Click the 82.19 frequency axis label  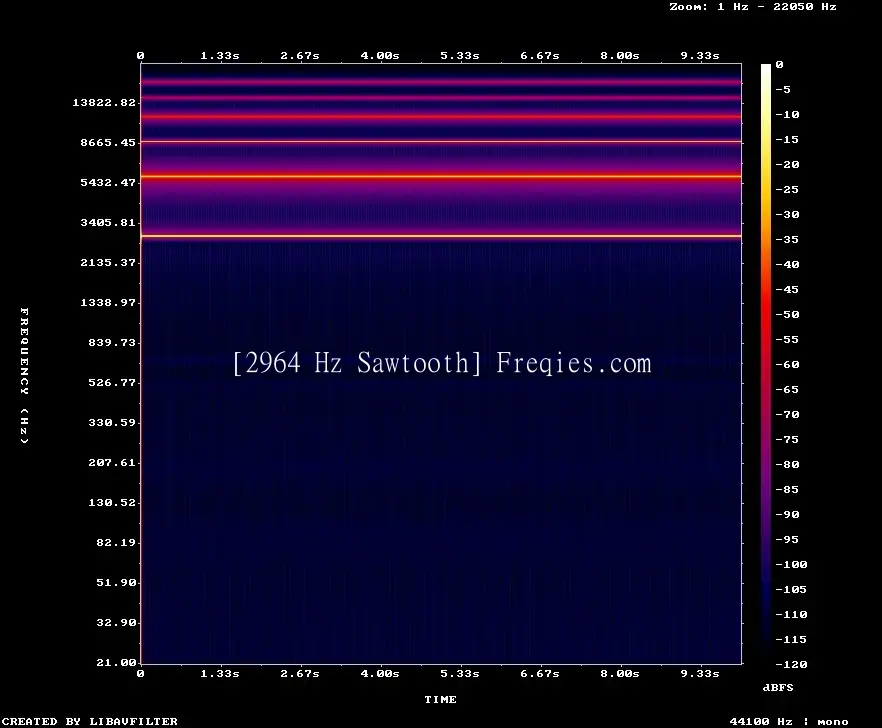point(116,542)
